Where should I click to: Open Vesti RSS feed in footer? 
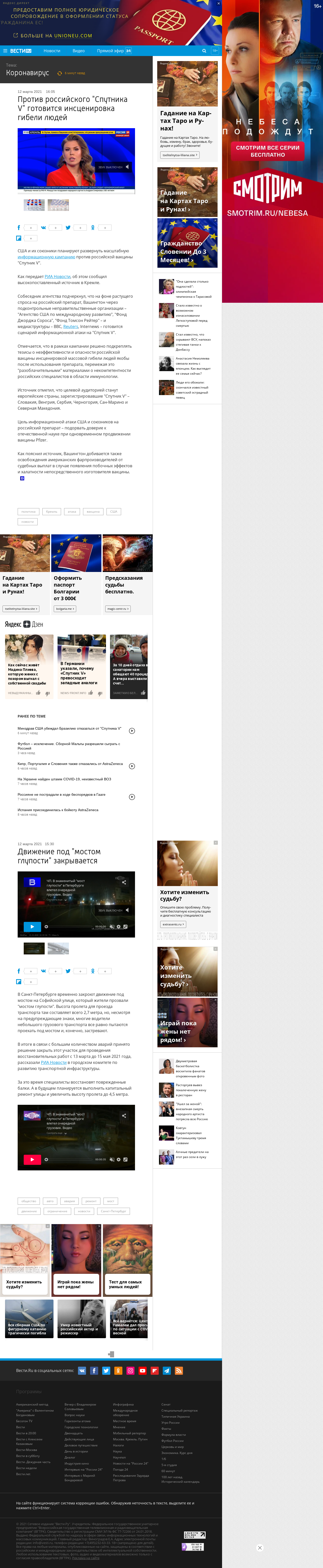(179, 1370)
